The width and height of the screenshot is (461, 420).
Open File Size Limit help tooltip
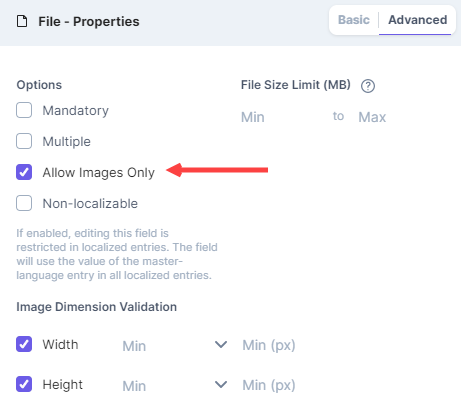point(368,86)
